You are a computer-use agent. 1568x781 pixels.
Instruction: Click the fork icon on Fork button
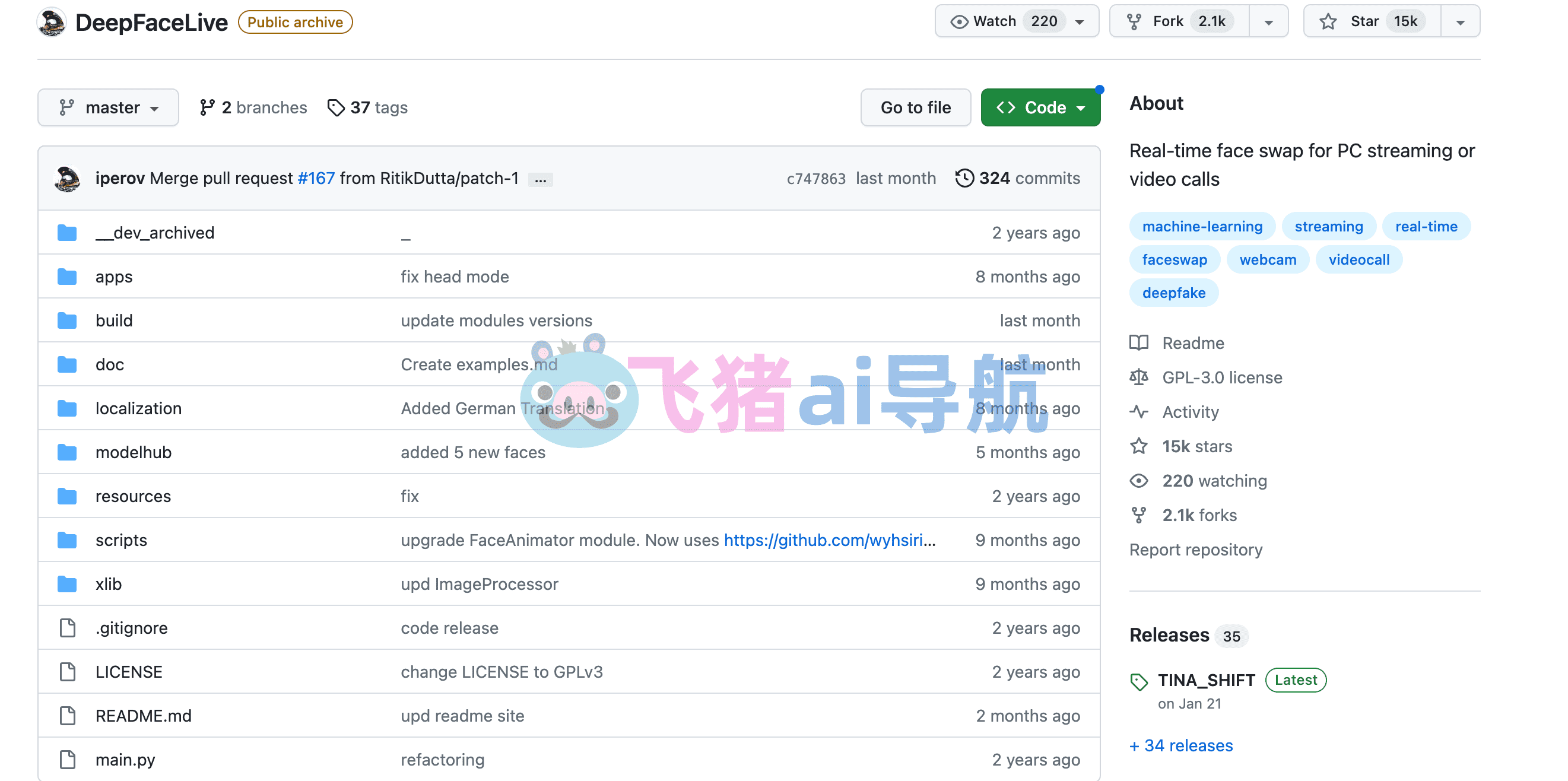coord(1134,22)
